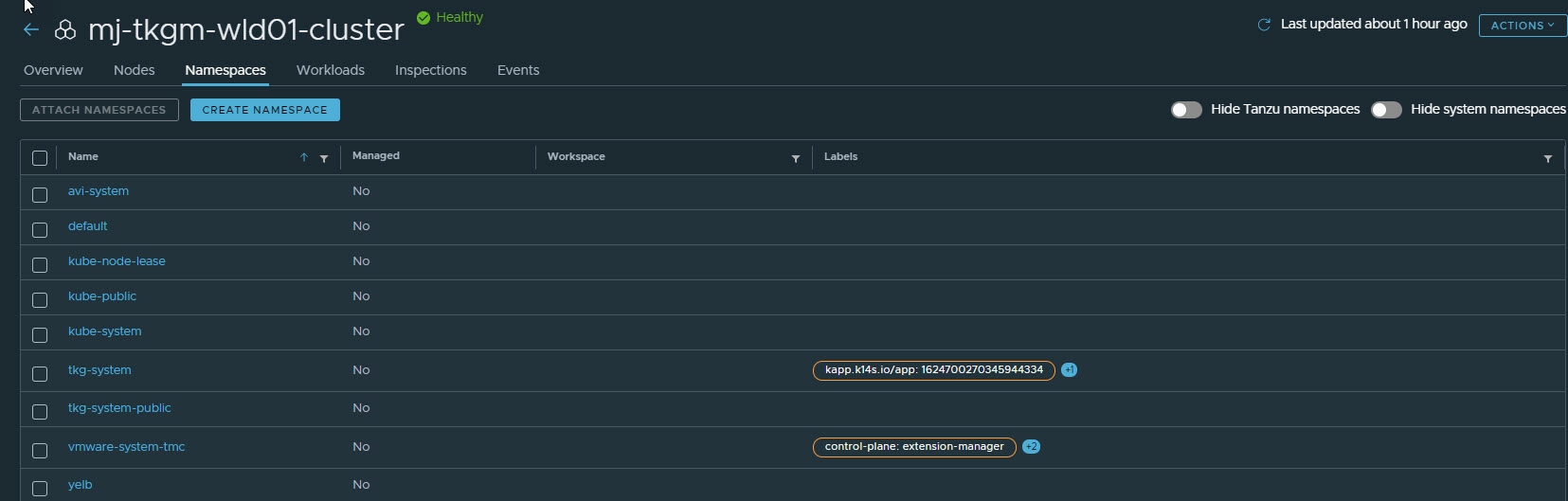This screenshot has width=1568, height=501.
Task: Expand the +2 labels badge for vmware-system-tmc
Action: pyautogui.click(x=1031, y=447)
